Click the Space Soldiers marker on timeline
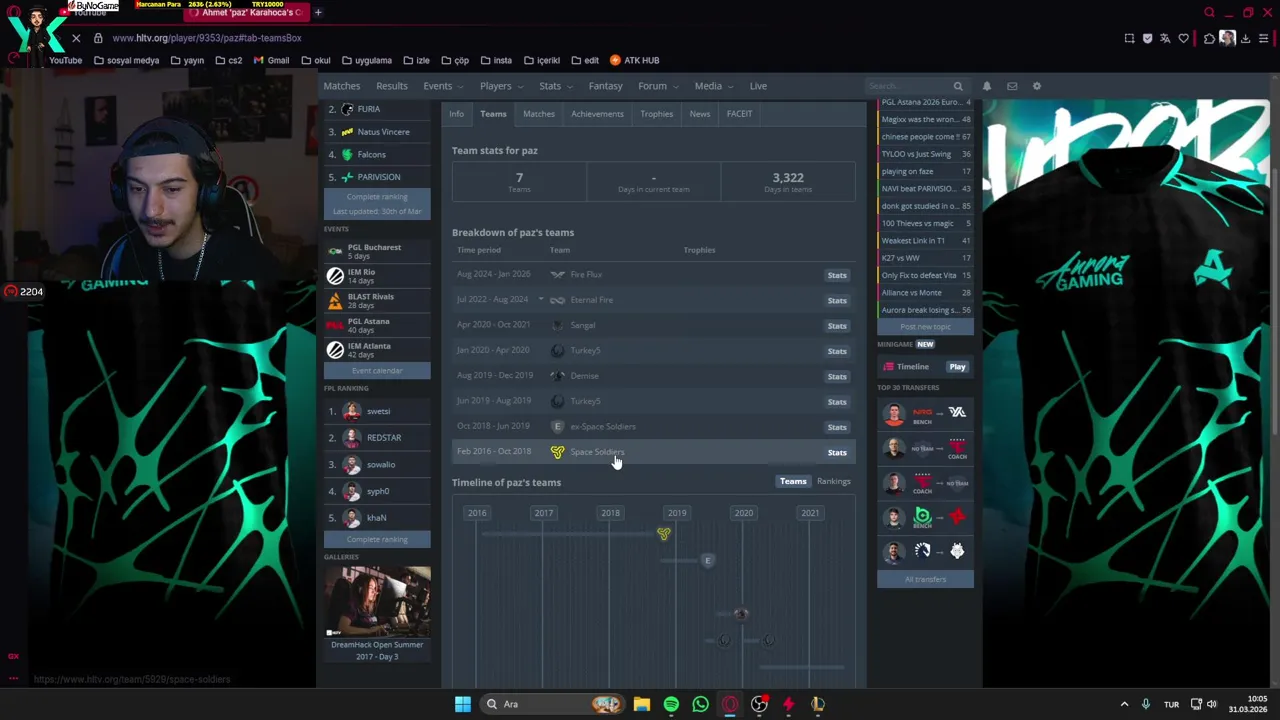Screen dimensions: 1280x720 tap(663, 534)
